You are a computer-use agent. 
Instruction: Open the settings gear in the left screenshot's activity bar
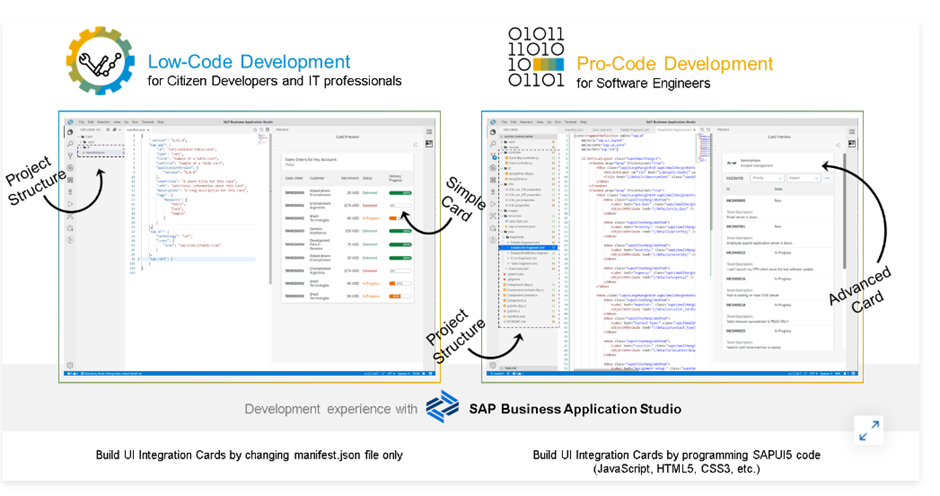pos(69,365)
